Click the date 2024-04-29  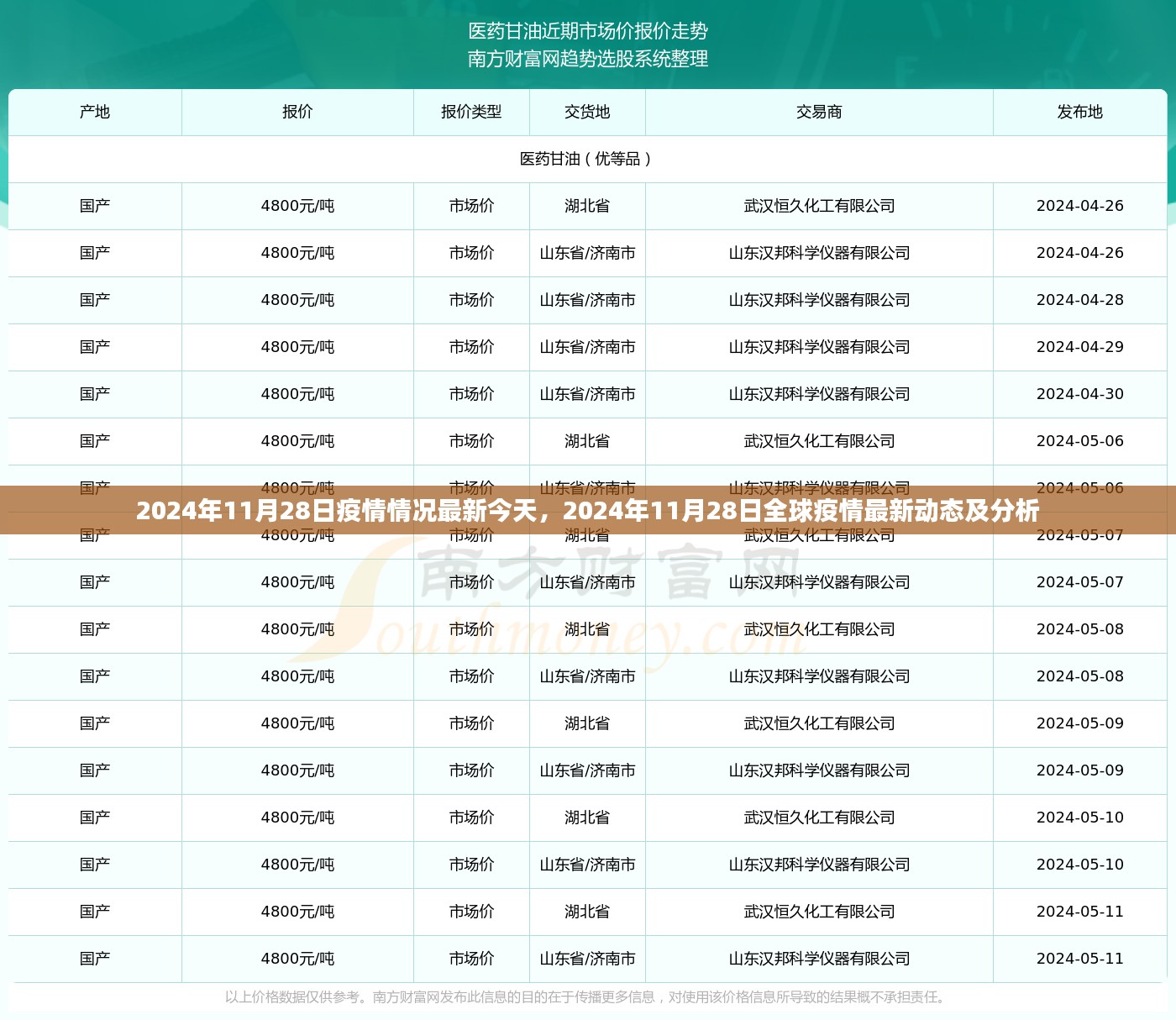(x=1080, y=347)
